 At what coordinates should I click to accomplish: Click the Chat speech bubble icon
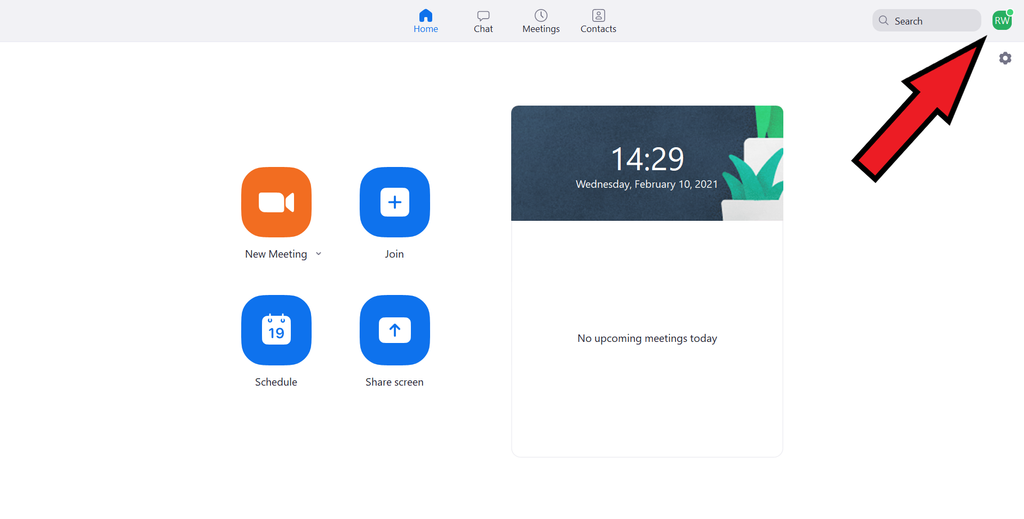(483, 15)
